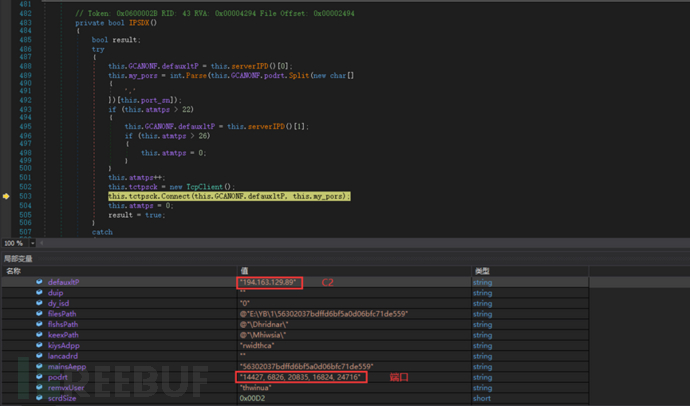Click the 值 column header
This screenshot has height=406, width=690.
[244, 271]
